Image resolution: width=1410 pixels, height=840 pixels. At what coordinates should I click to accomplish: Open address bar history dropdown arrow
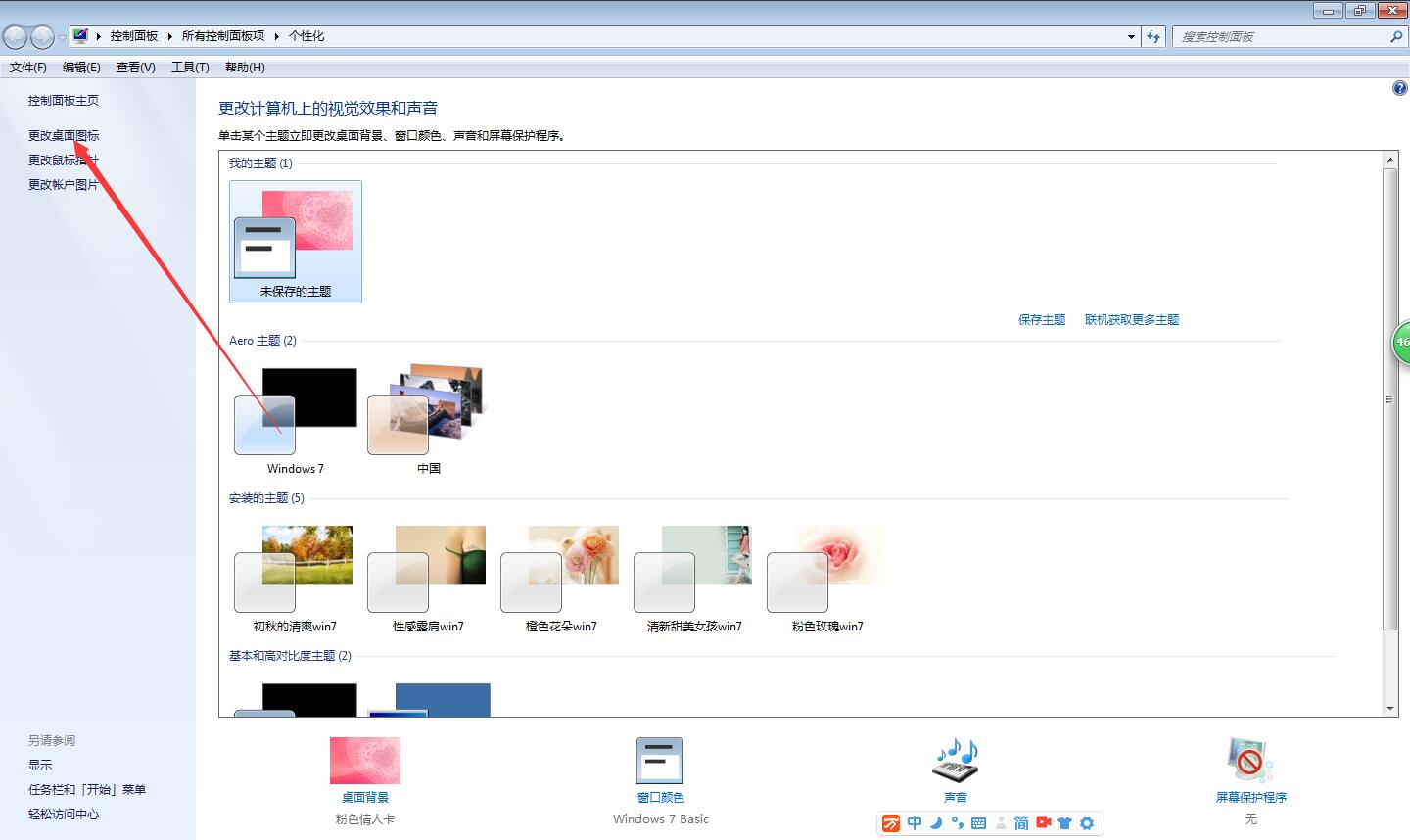click(1132, 36)
